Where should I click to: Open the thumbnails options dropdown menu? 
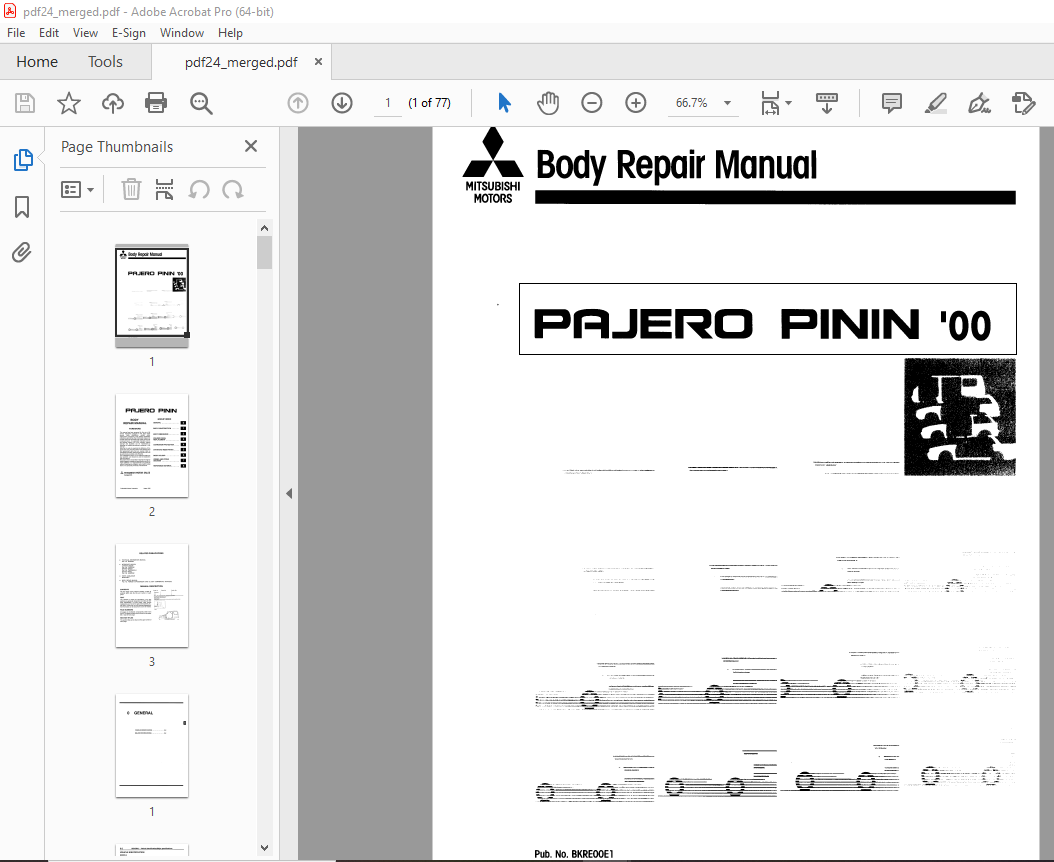pyautogui.click(x=77, y=190)
